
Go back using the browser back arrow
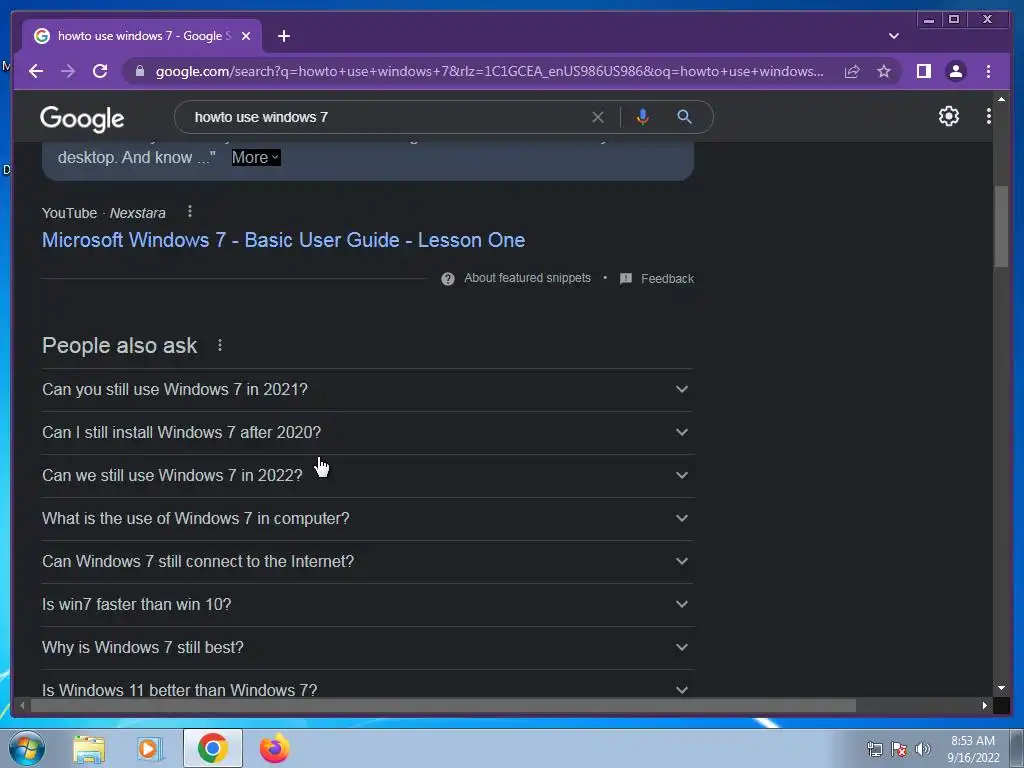click(36, 71)
